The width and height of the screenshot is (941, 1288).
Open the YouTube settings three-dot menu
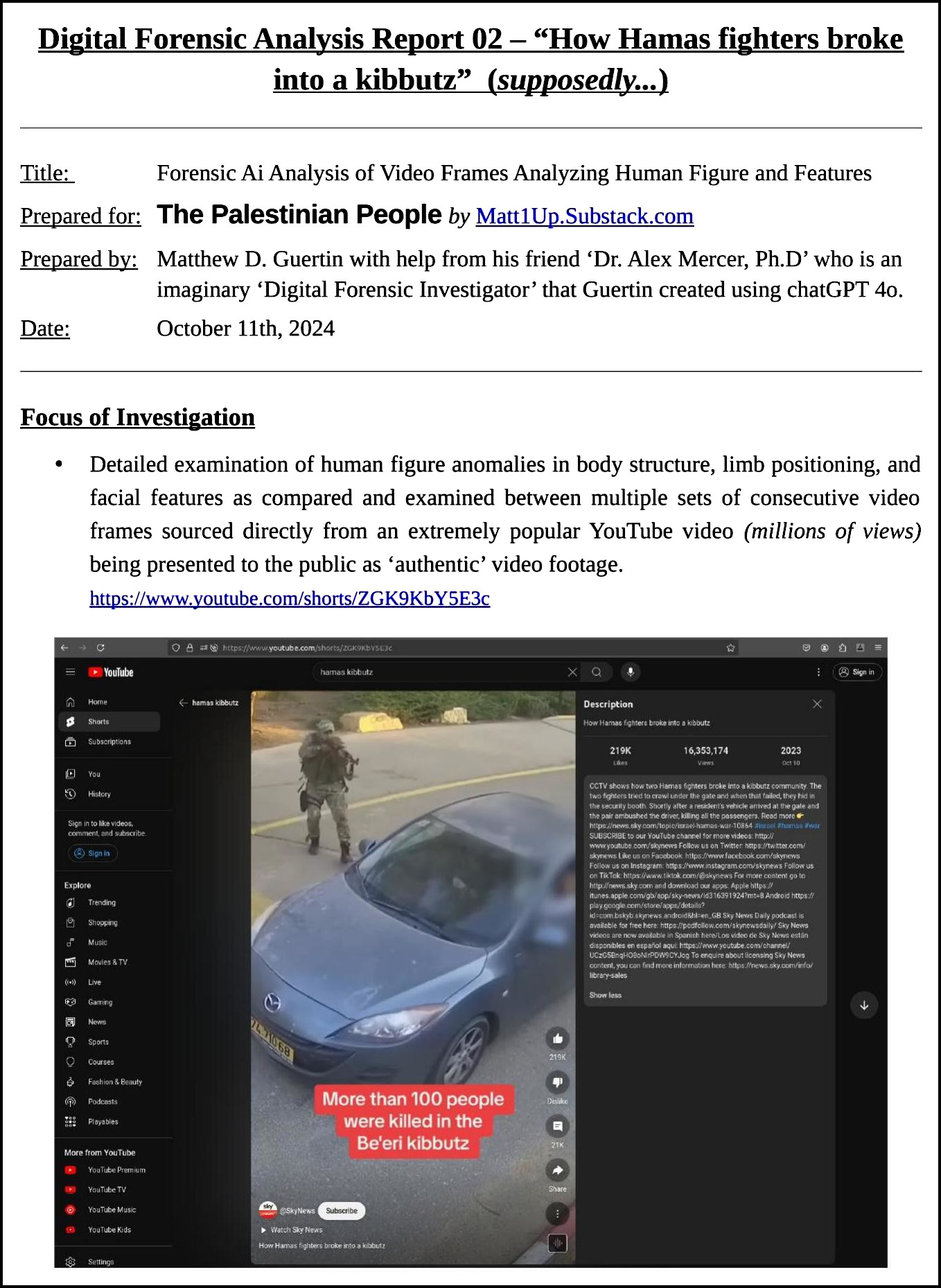tap(818, 672)
